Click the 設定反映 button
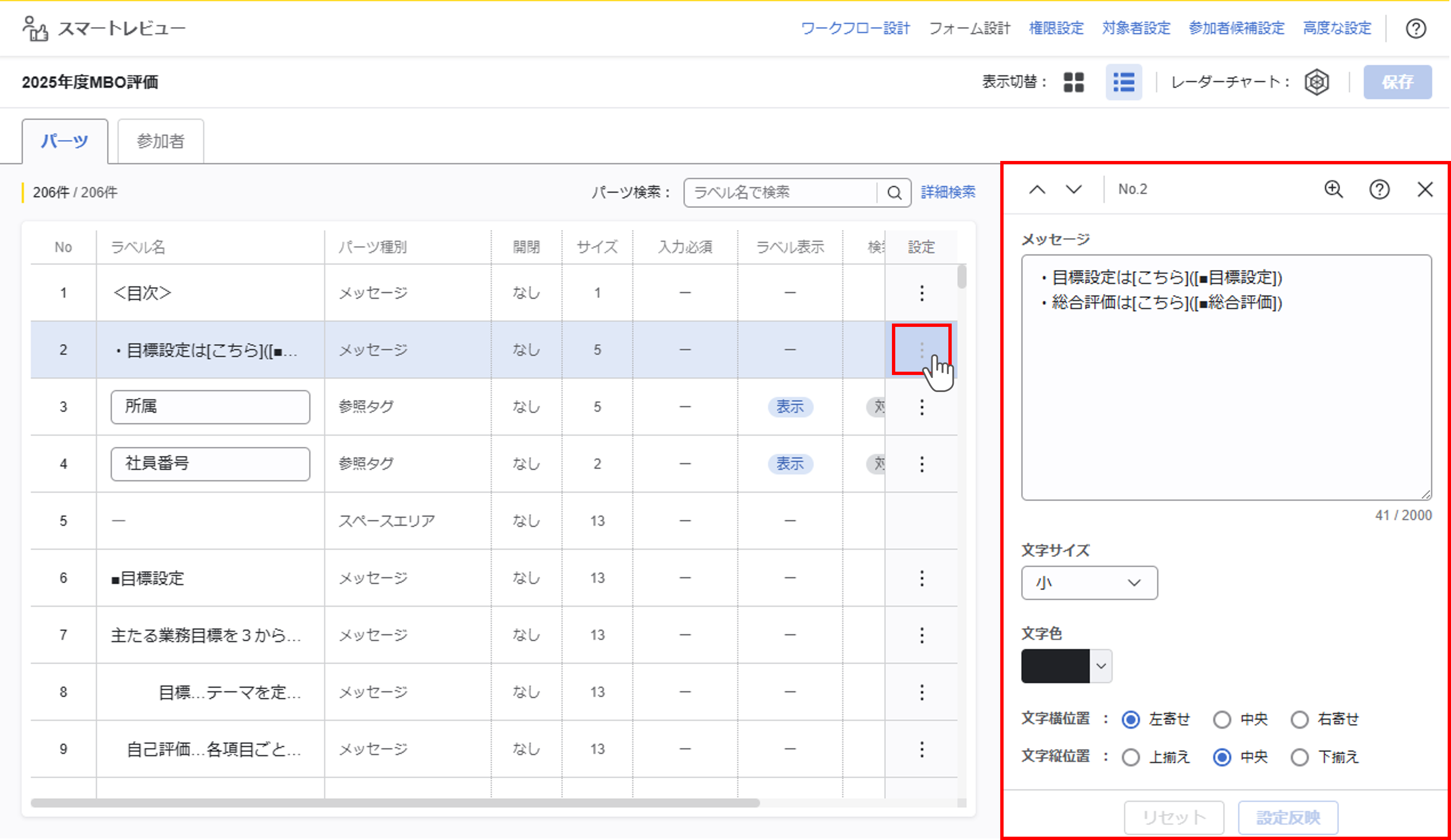Image resolution: width=1451 pixels, height=840 pixels. pos(1288,818)
